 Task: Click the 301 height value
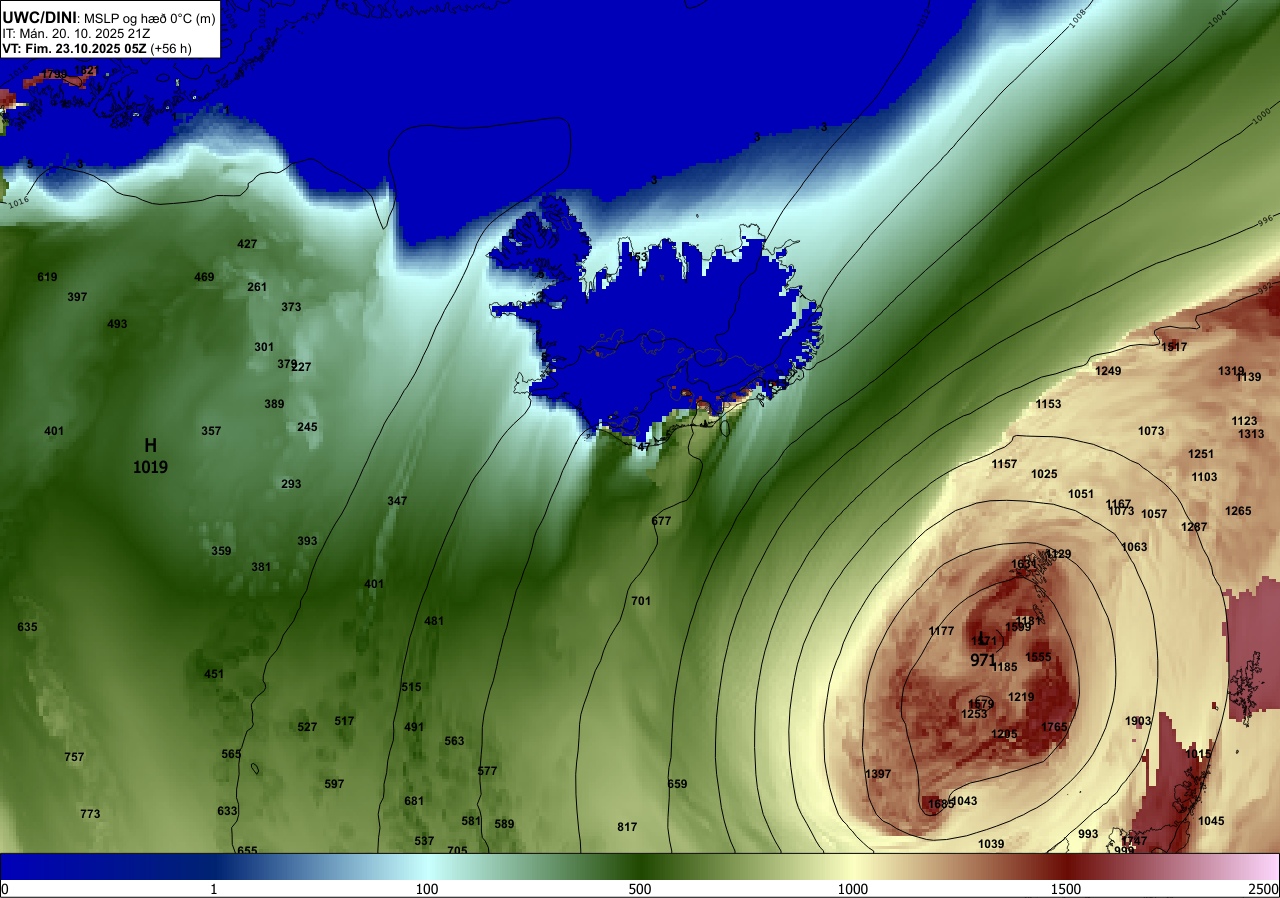click(264, 347)
